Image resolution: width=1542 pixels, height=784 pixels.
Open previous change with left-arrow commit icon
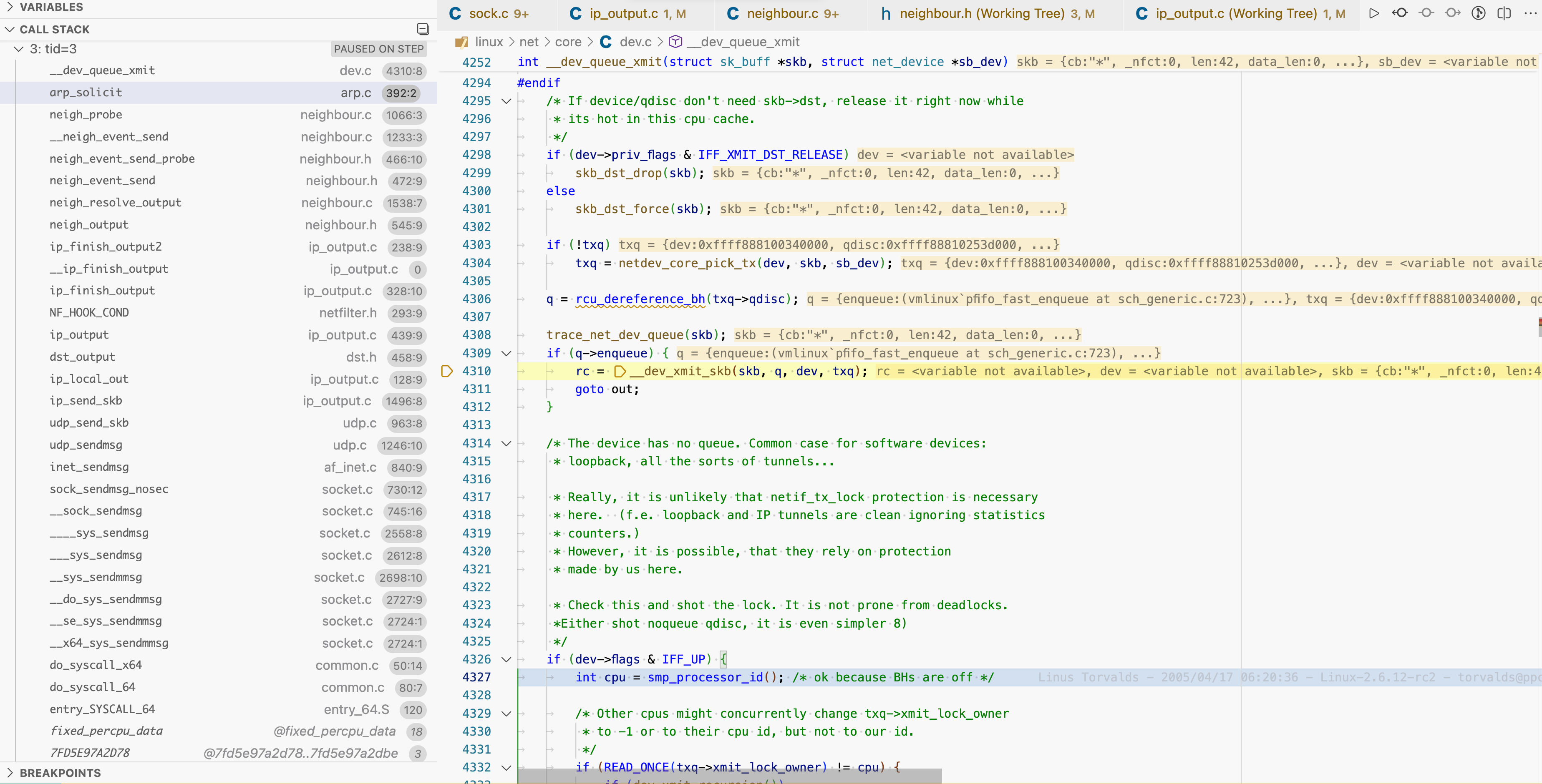click(x=1400, y=13)
